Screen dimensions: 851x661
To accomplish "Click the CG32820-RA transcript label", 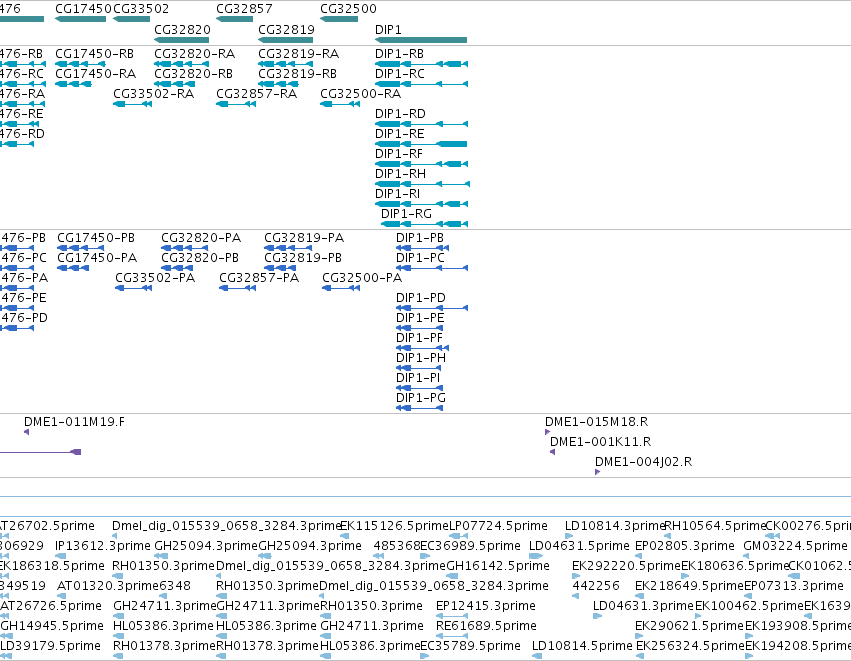I will click(195, 54).
